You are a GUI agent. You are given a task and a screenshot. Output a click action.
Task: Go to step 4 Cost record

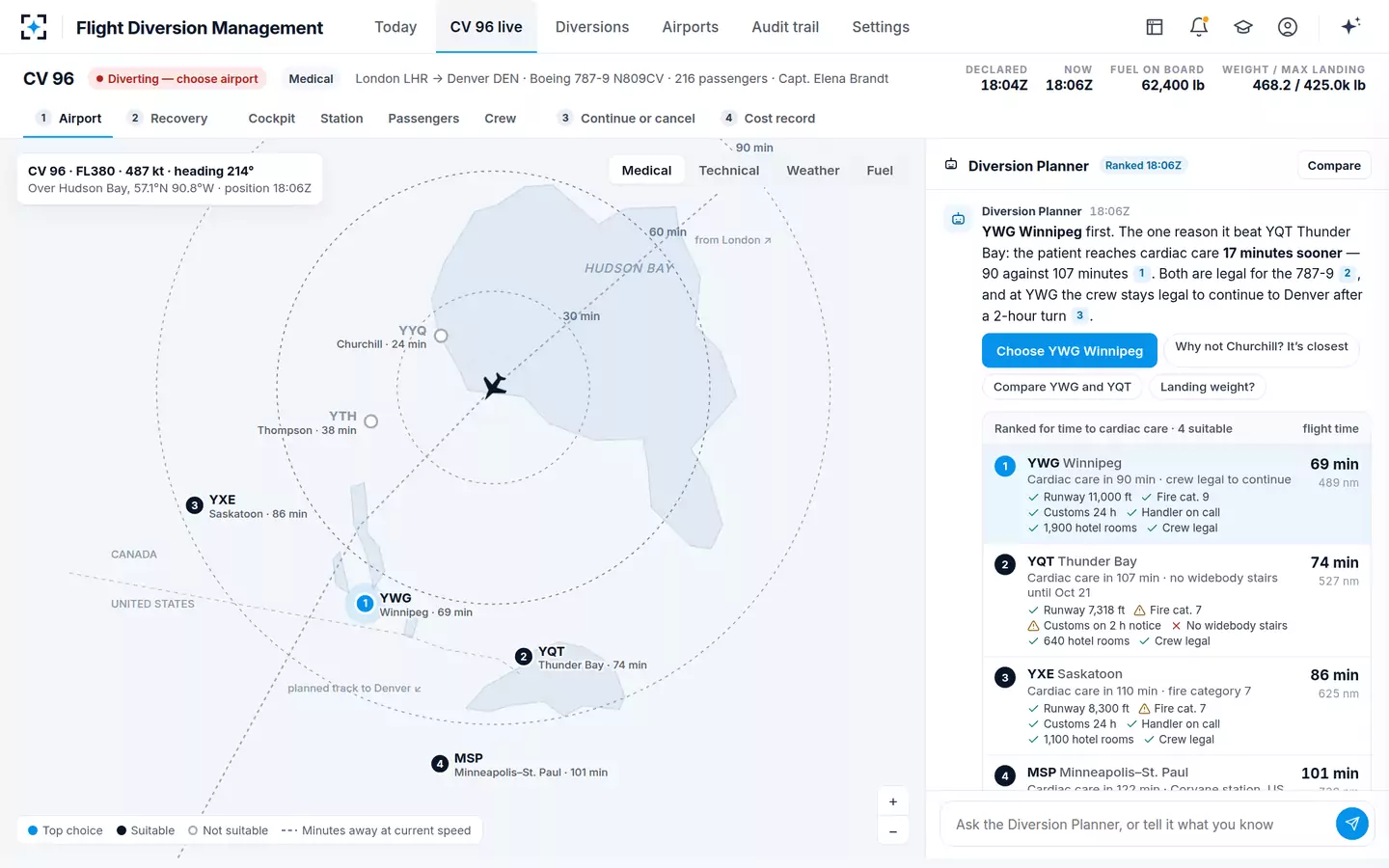point(769,119)
